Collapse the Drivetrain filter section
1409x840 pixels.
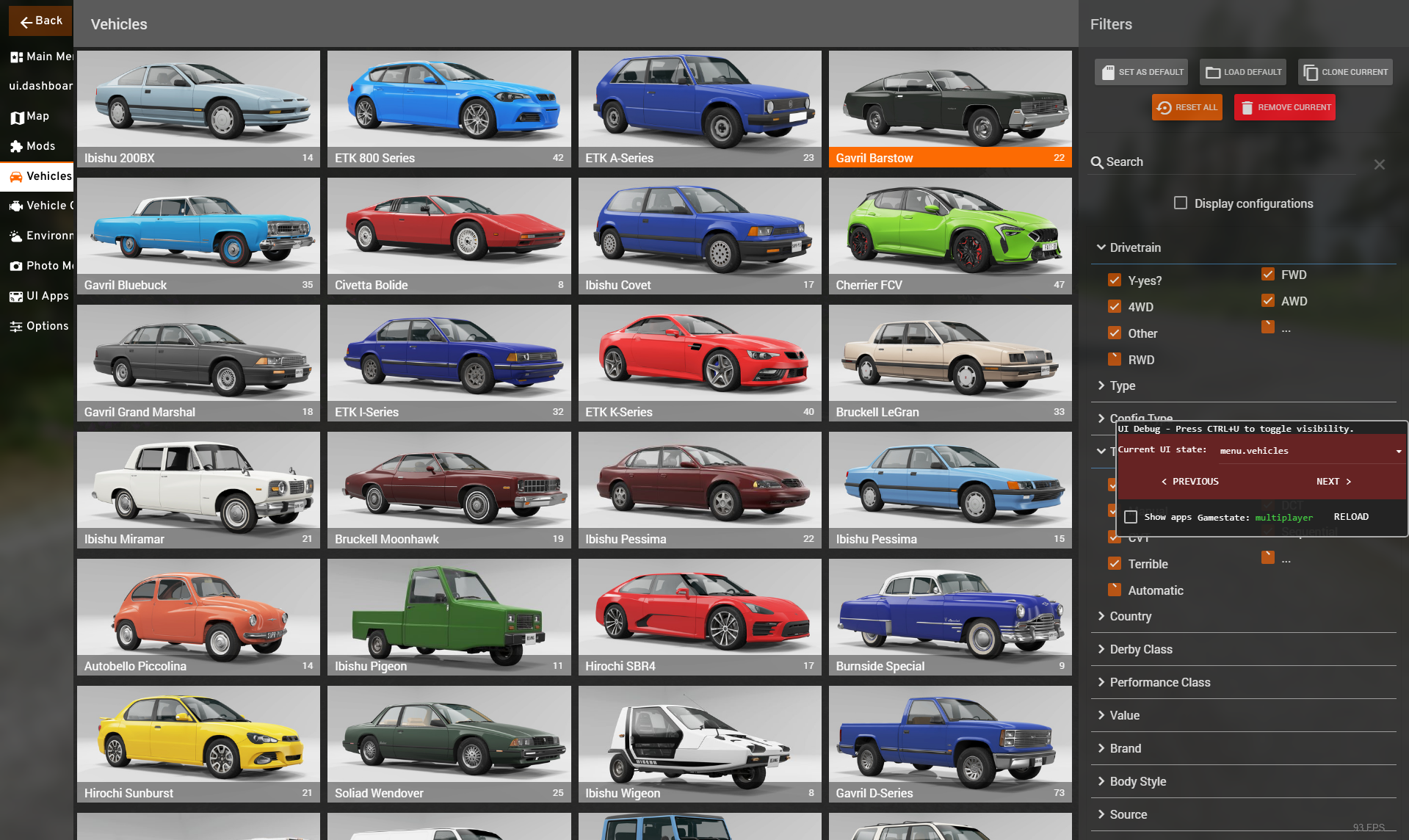[1244, 247]
